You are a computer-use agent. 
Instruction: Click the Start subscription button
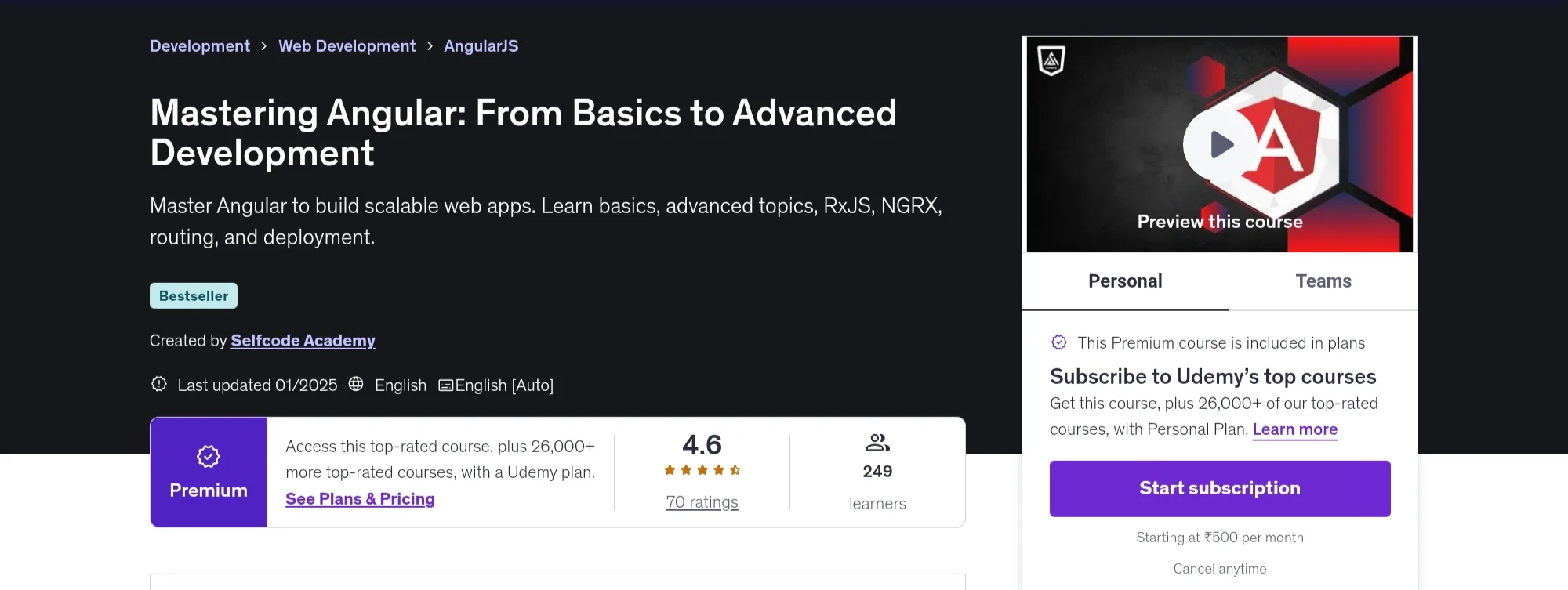[x=1220, y=488]
